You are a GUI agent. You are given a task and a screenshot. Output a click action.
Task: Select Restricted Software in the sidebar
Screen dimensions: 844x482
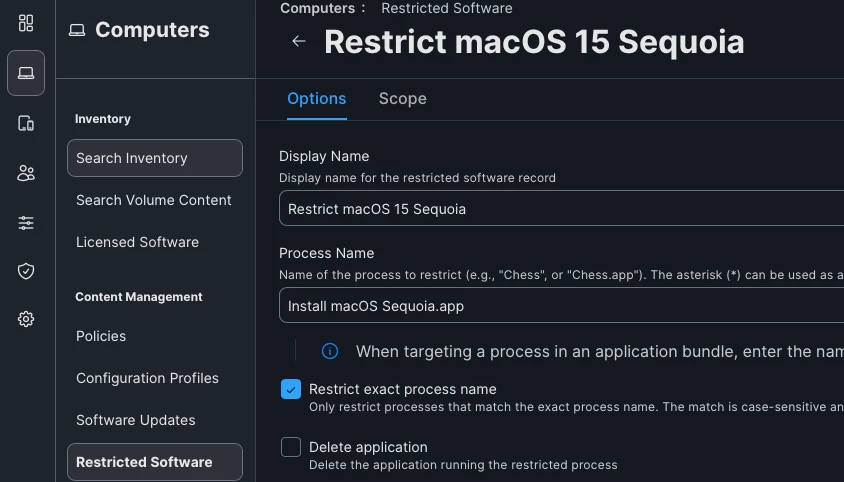coord(155,462)
